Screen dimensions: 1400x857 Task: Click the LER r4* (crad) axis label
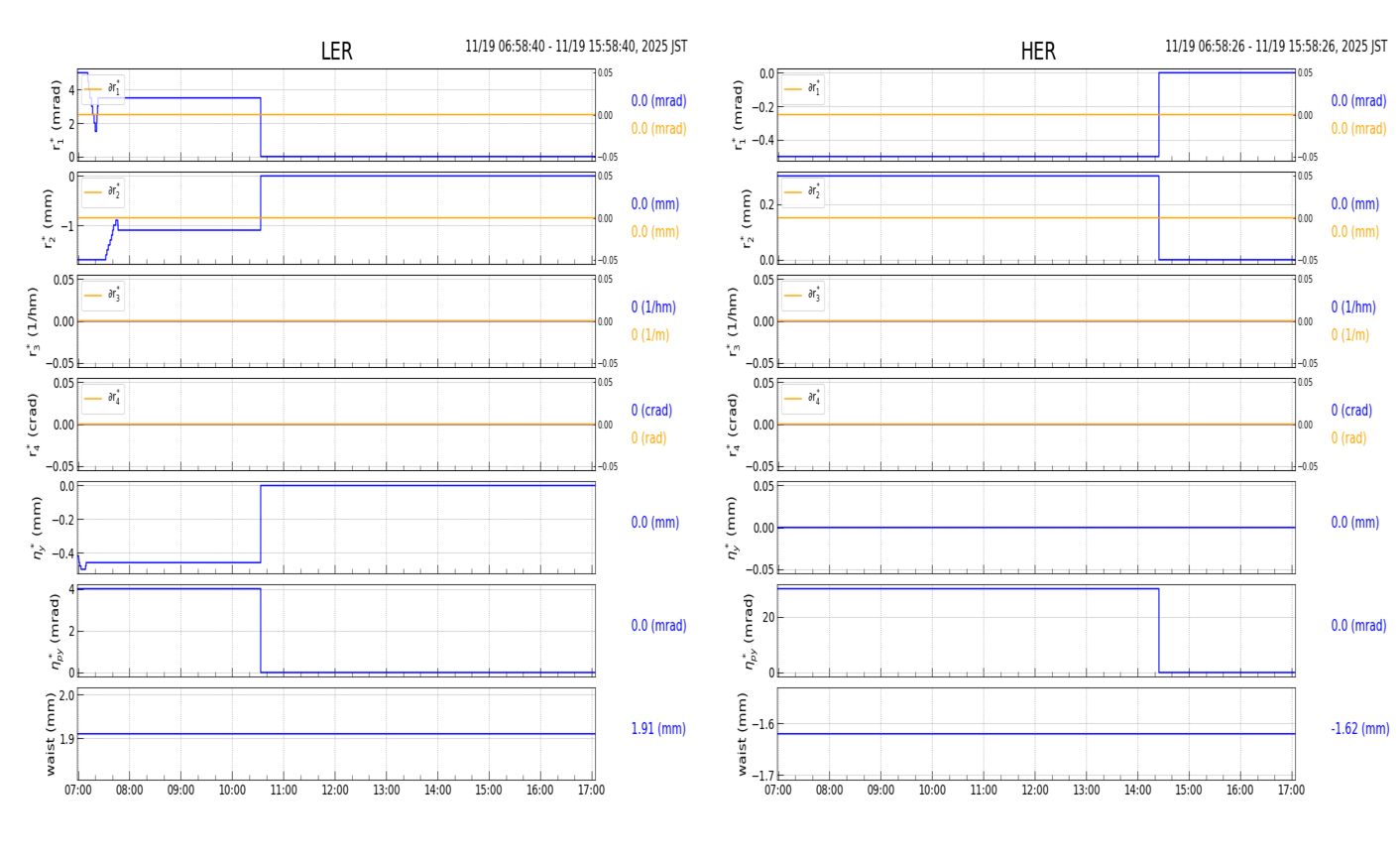coord(33,425)
